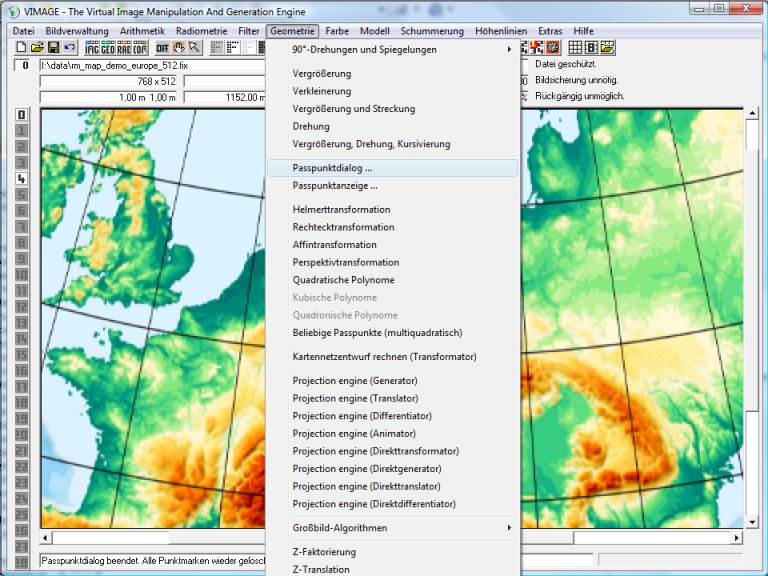Toggle the OFF switch in toolbar
768x576 pixels.
[x=162, y=47]
